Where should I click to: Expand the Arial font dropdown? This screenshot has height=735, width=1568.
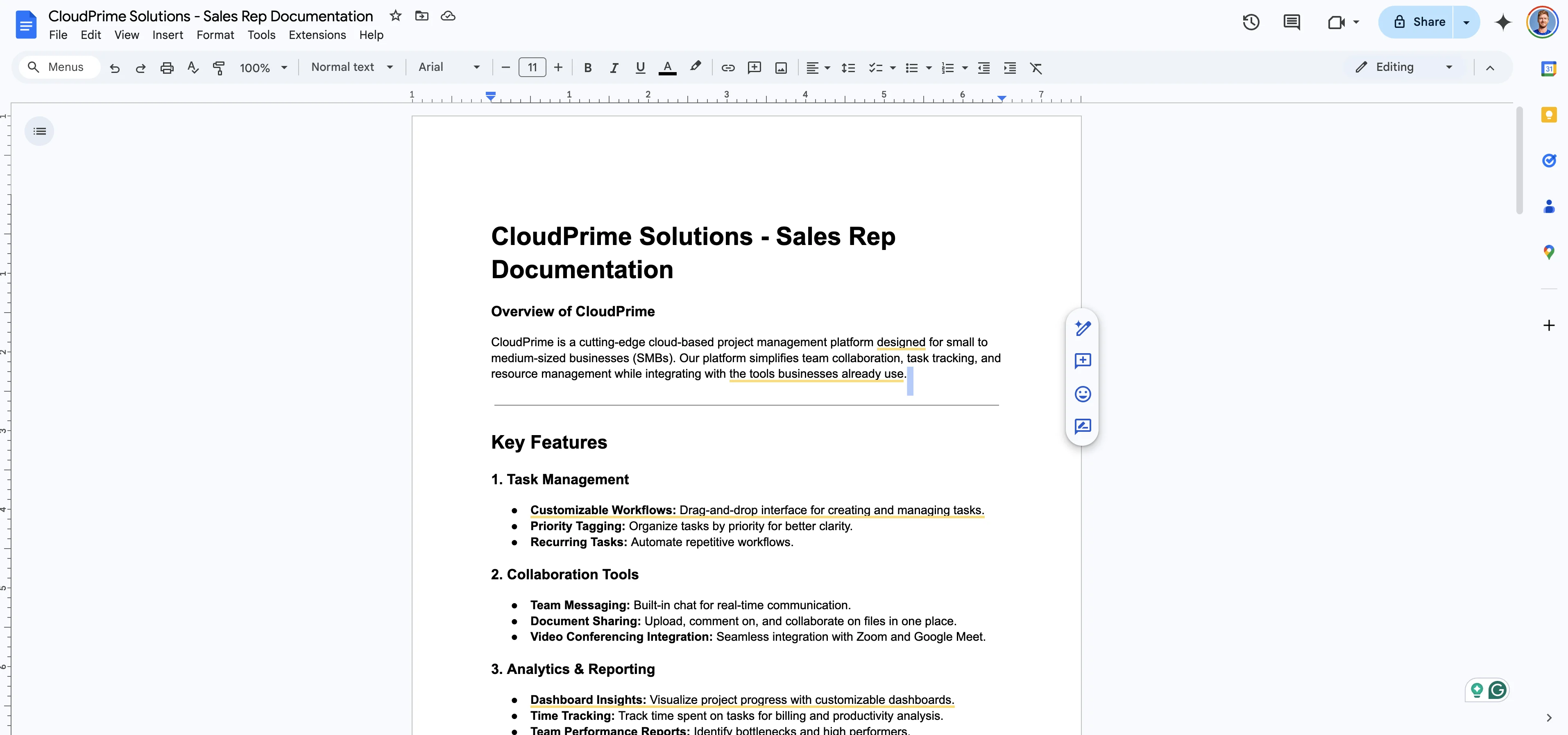click(449, 68)
